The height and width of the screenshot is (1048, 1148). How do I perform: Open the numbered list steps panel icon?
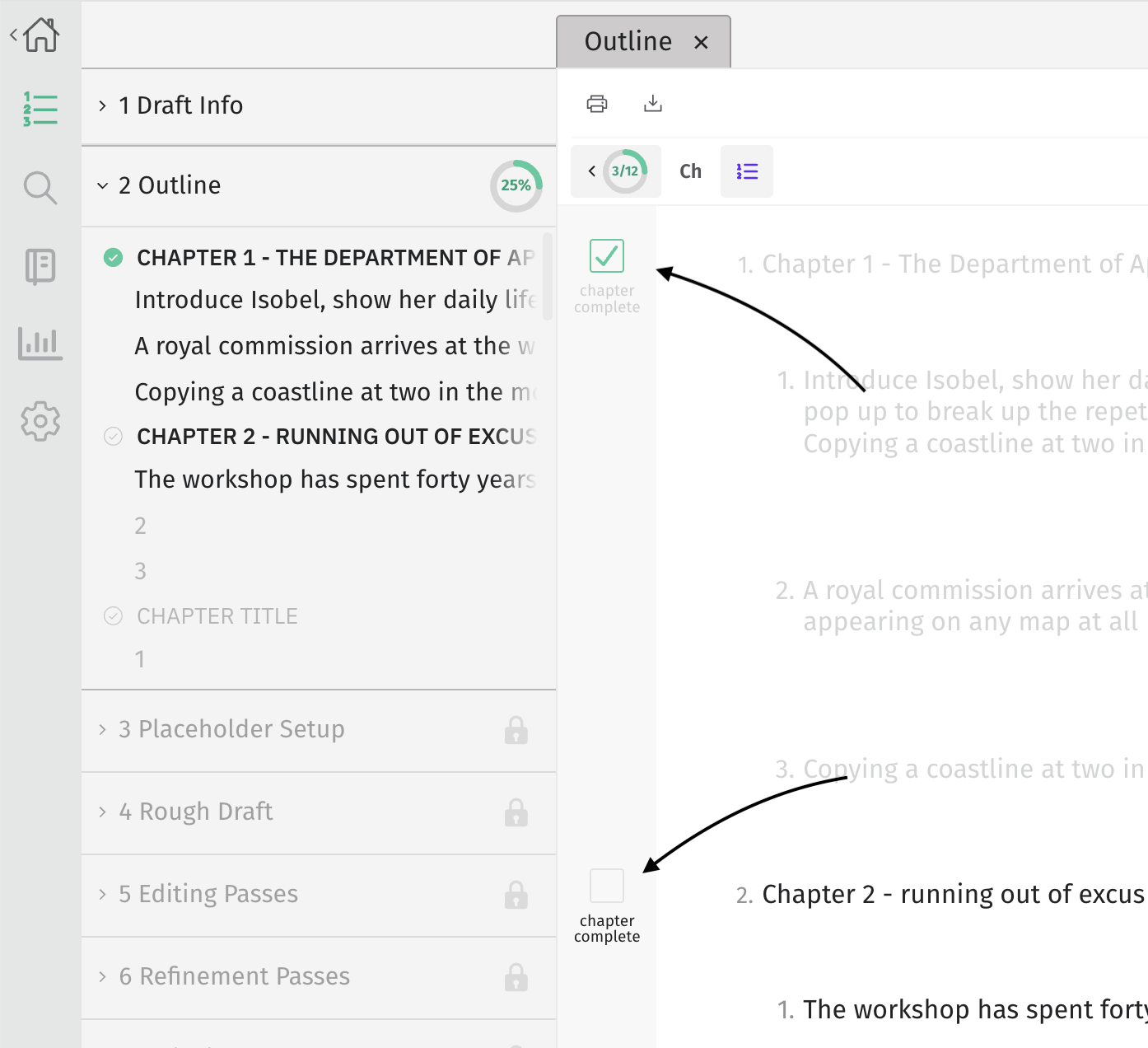click(x=40, y=109)
